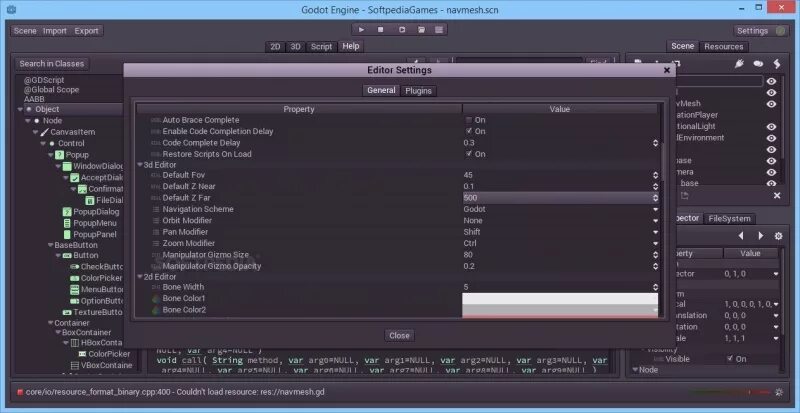This screenshot has width=800, height=413.
Task: Click the TextureButton class icon in tree
Action: tap(67, 312)
